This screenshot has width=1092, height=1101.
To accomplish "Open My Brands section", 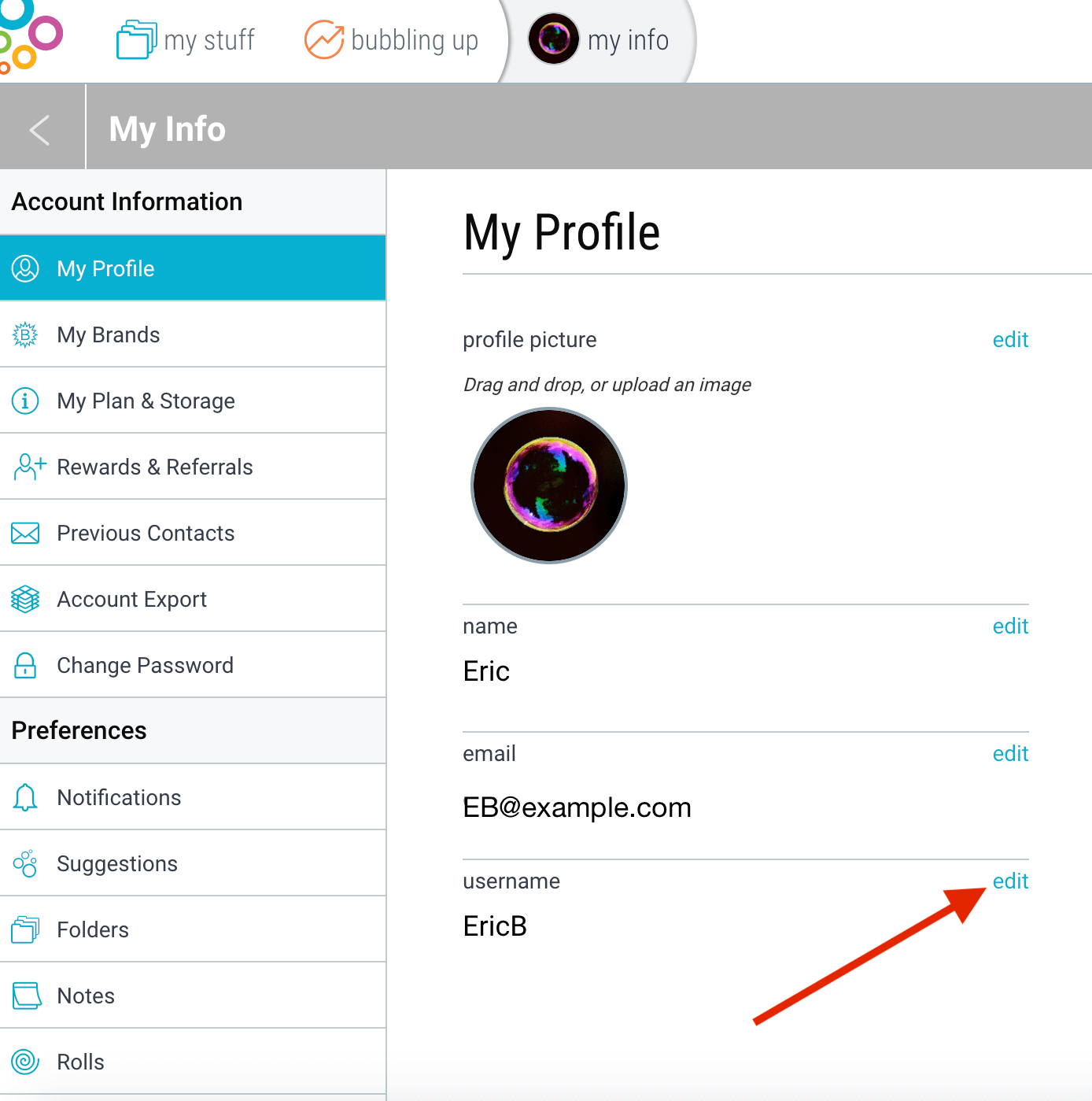I will (193, 334).
